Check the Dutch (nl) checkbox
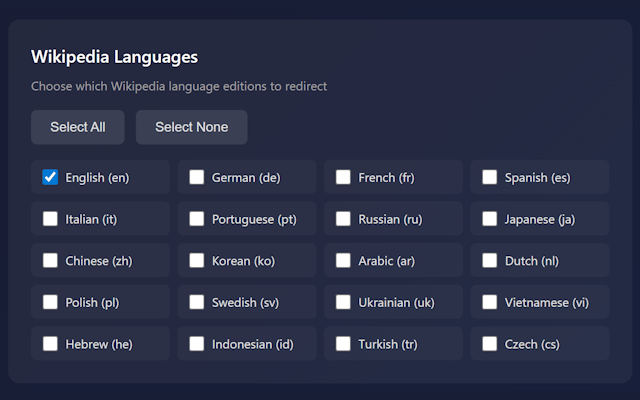Image resolution: width=640 pixels, height=400 pixels. tap(490, 261)
